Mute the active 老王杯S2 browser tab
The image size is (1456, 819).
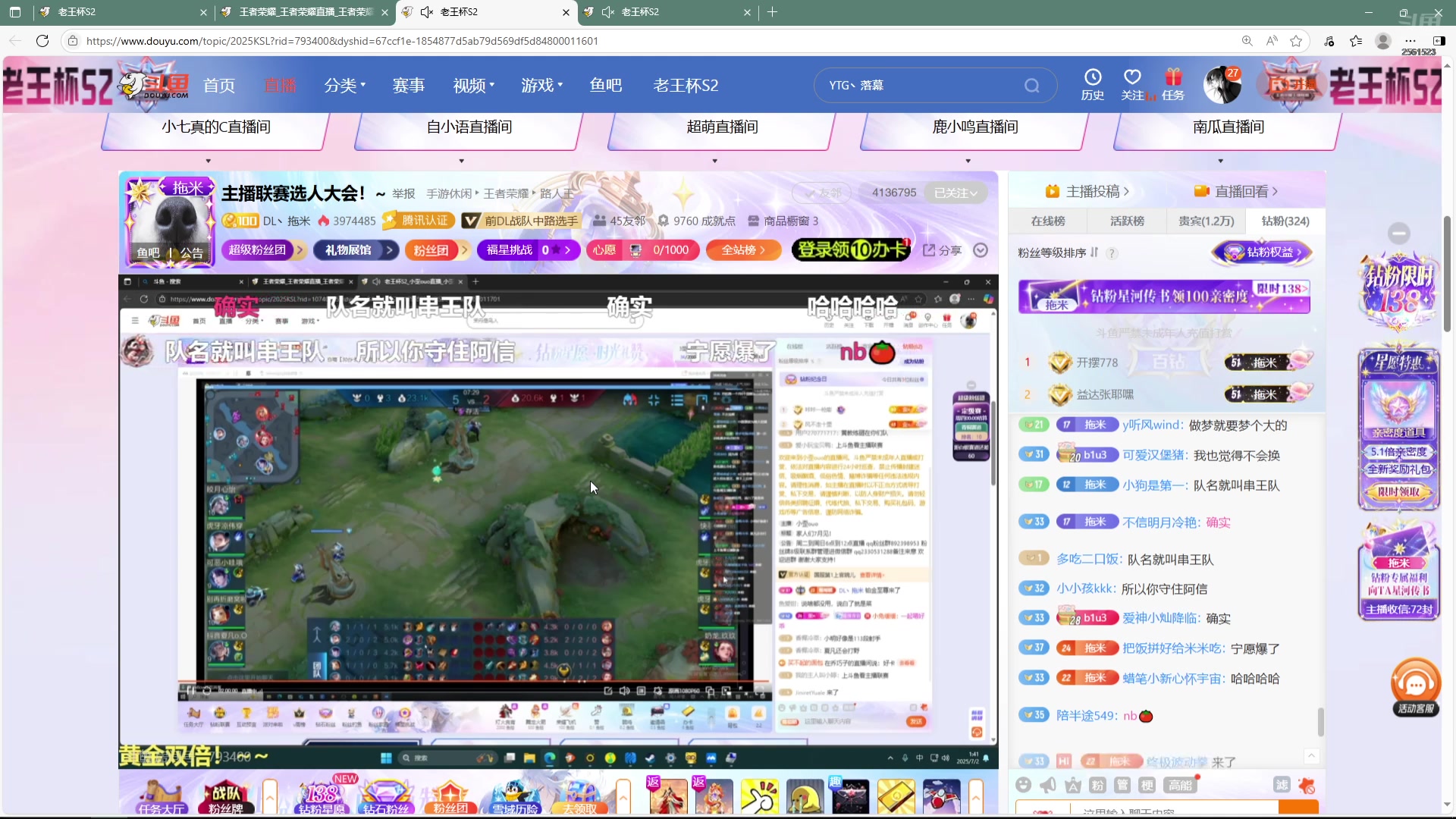(427, 12)
